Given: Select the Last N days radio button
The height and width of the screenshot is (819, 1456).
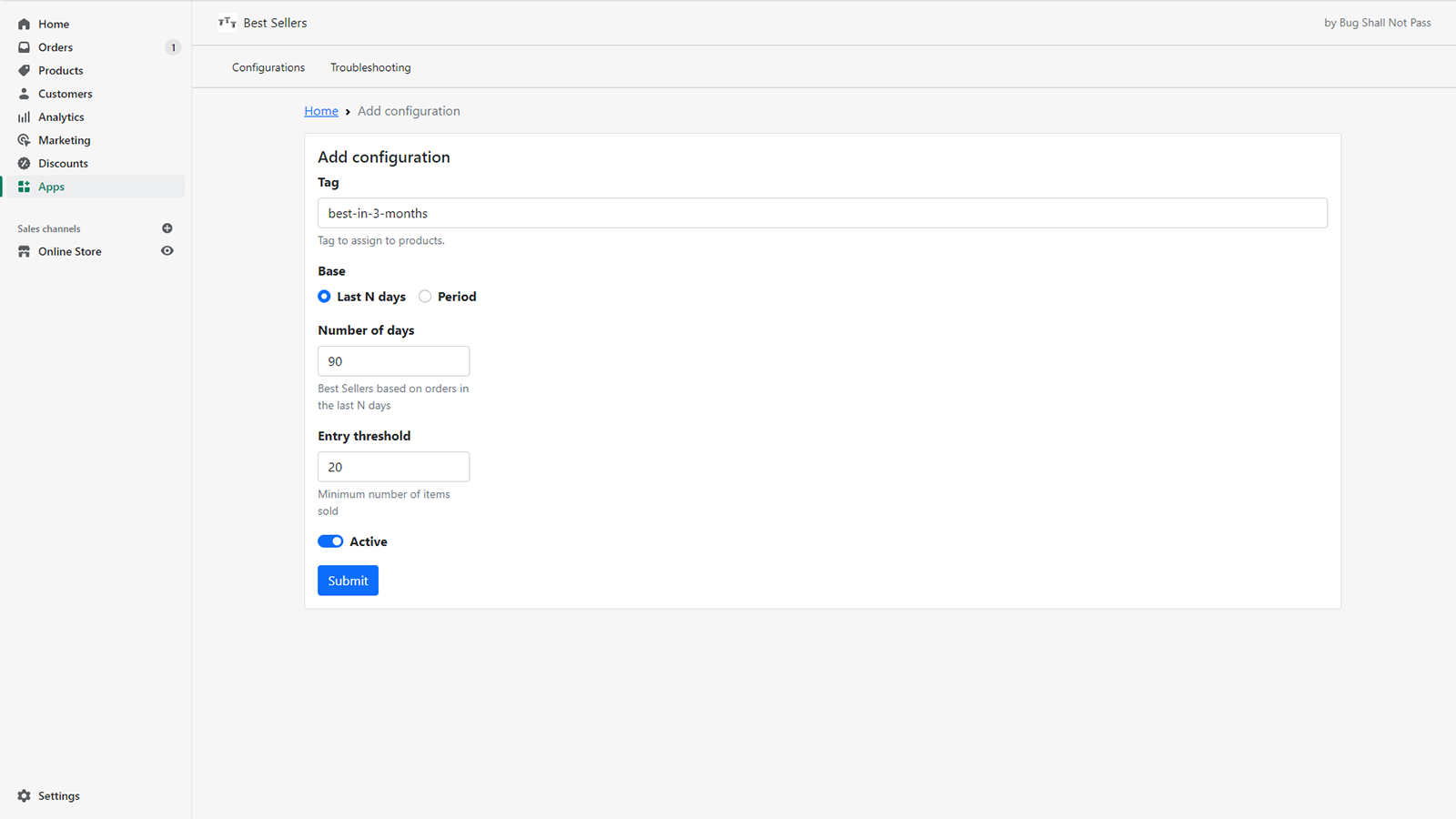Looking at the screenshot, I should 324,296.
